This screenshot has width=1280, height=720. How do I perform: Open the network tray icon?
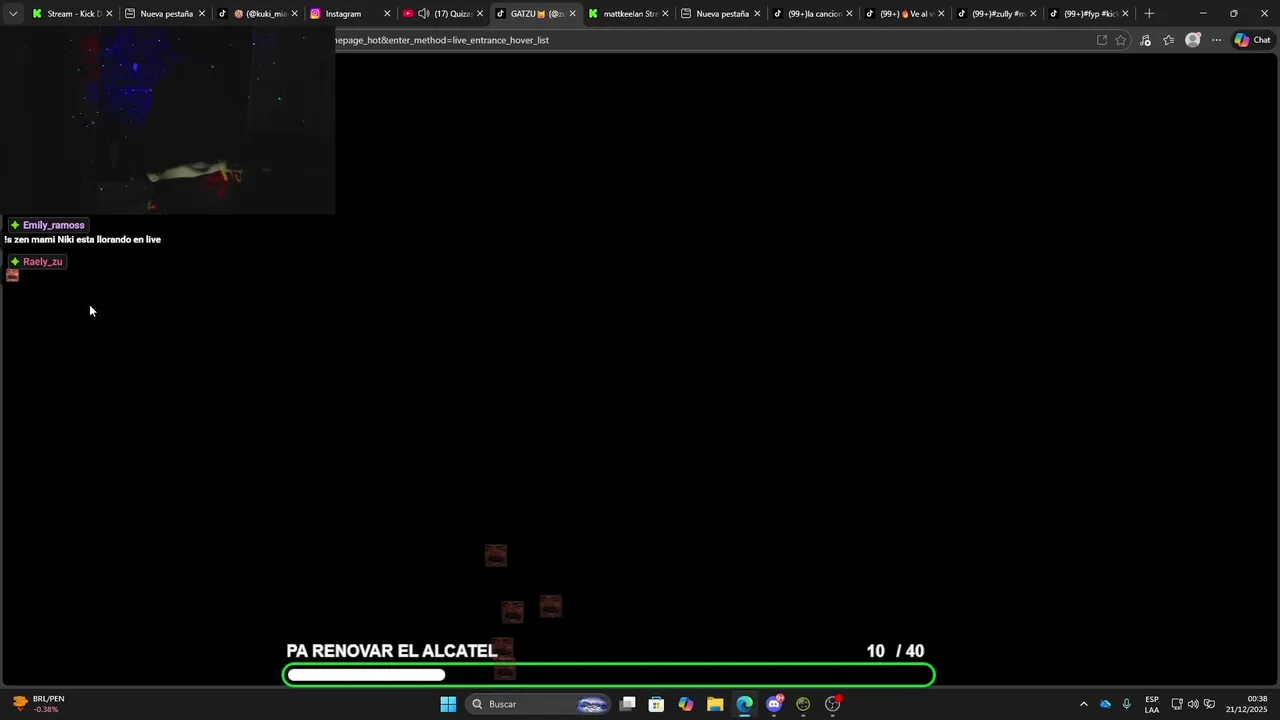point(1177,704)
